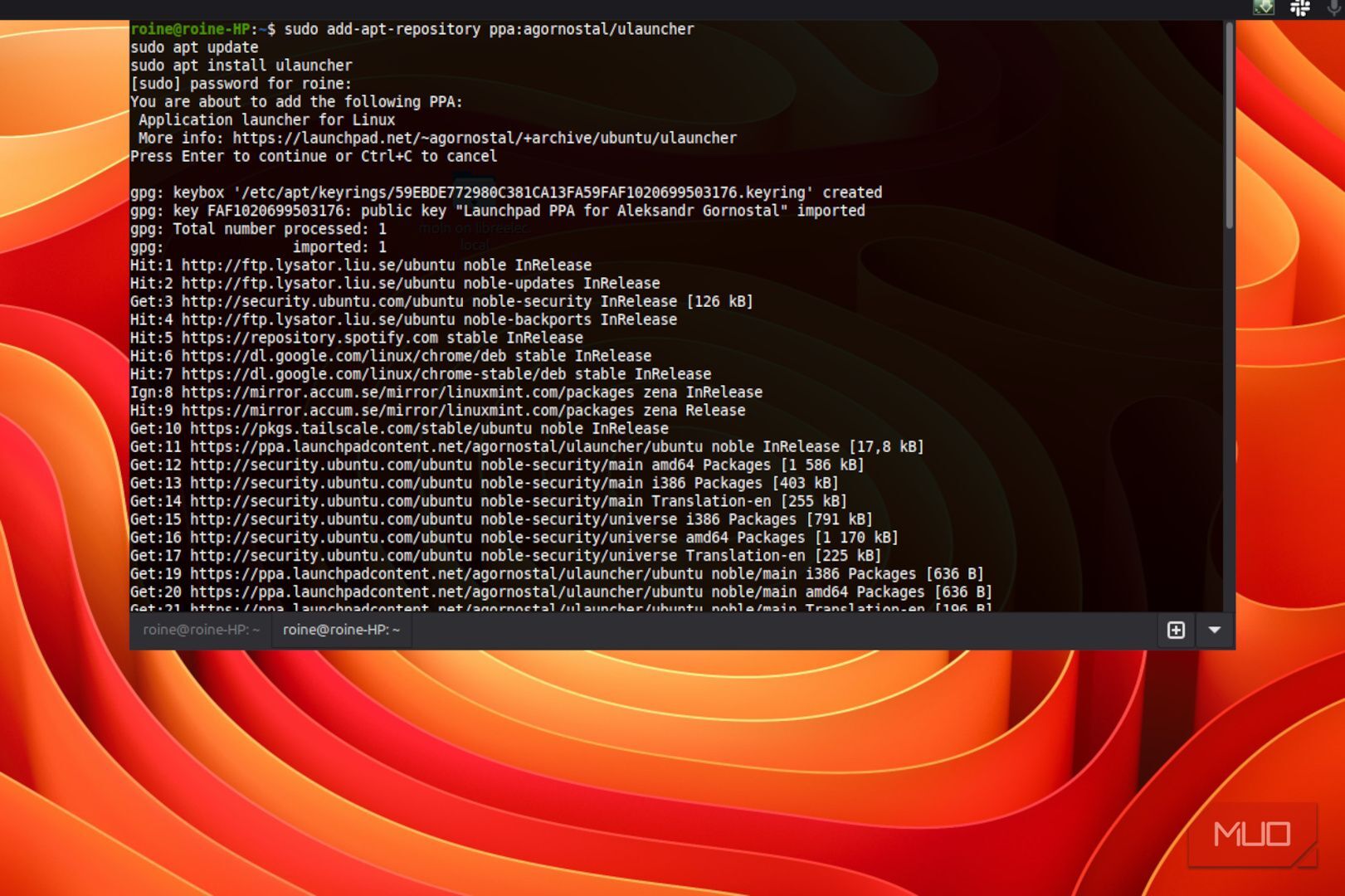Click the terminal's vertical scrollbar handle

[x=1229, y=124]
